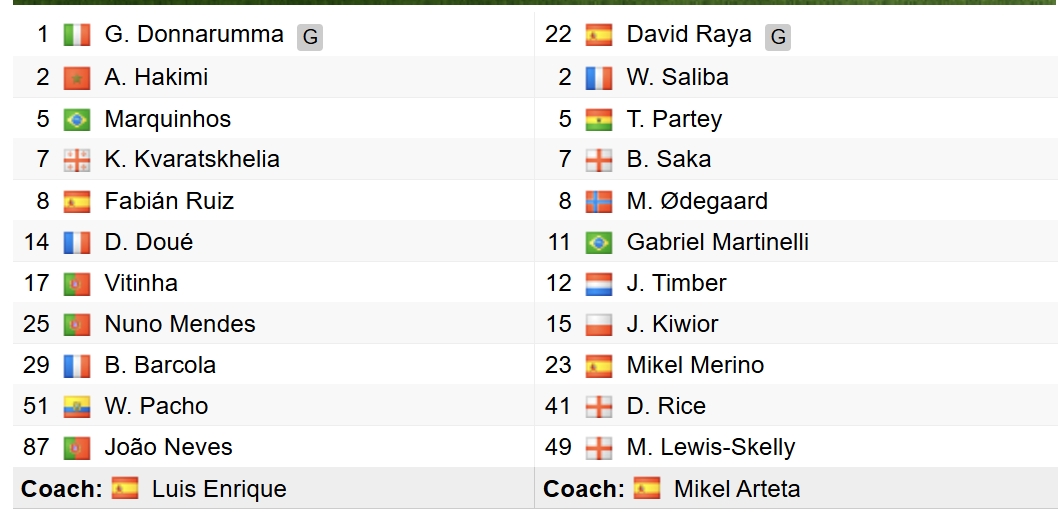Screen dimensions: 1058x513
Task: Open the Marquinhos player link
Action: tap(167, 119)
